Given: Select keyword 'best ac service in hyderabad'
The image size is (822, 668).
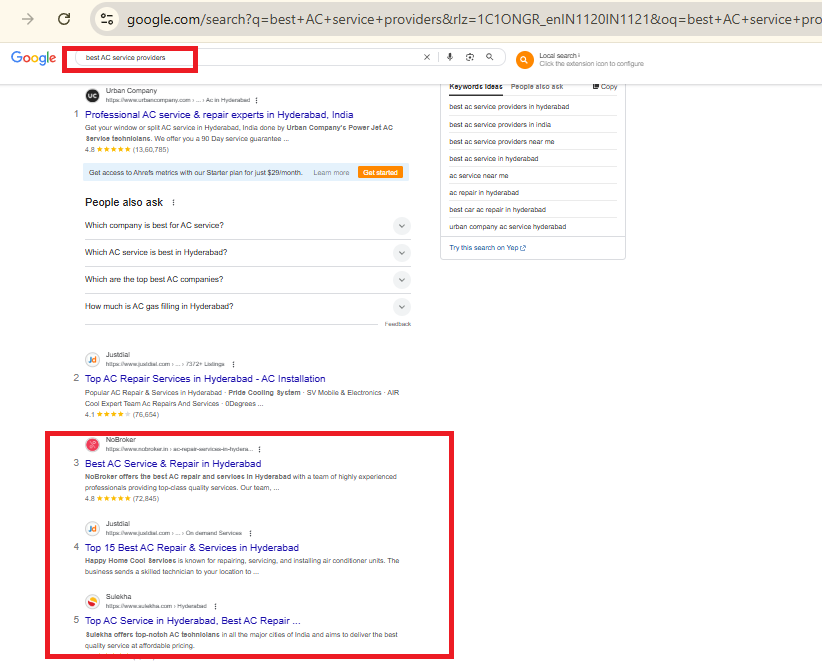Looking at the screenshot, I should [x=494, y=159].
